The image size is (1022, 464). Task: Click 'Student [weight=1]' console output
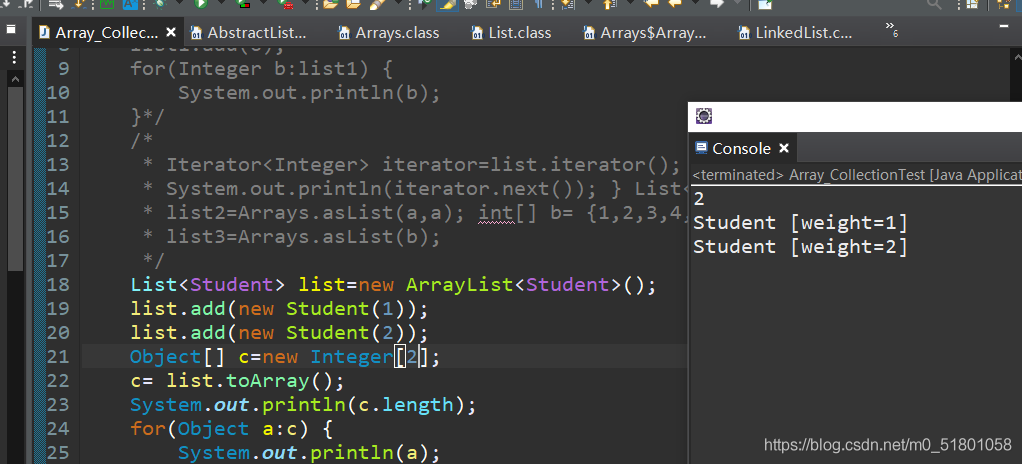[800, 223]
